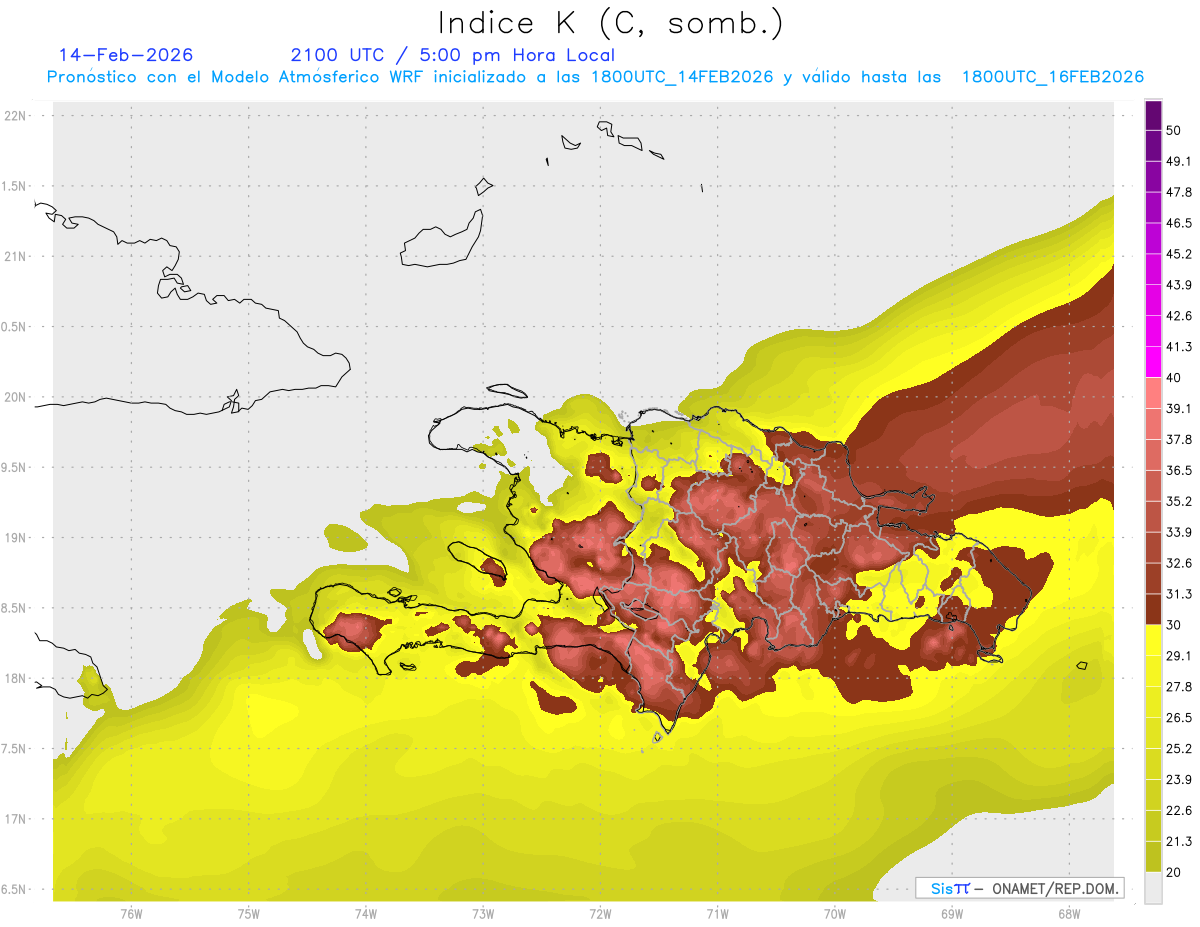Click the '68W' longitude label
1200x927 pixels.
click(1068, 914)
